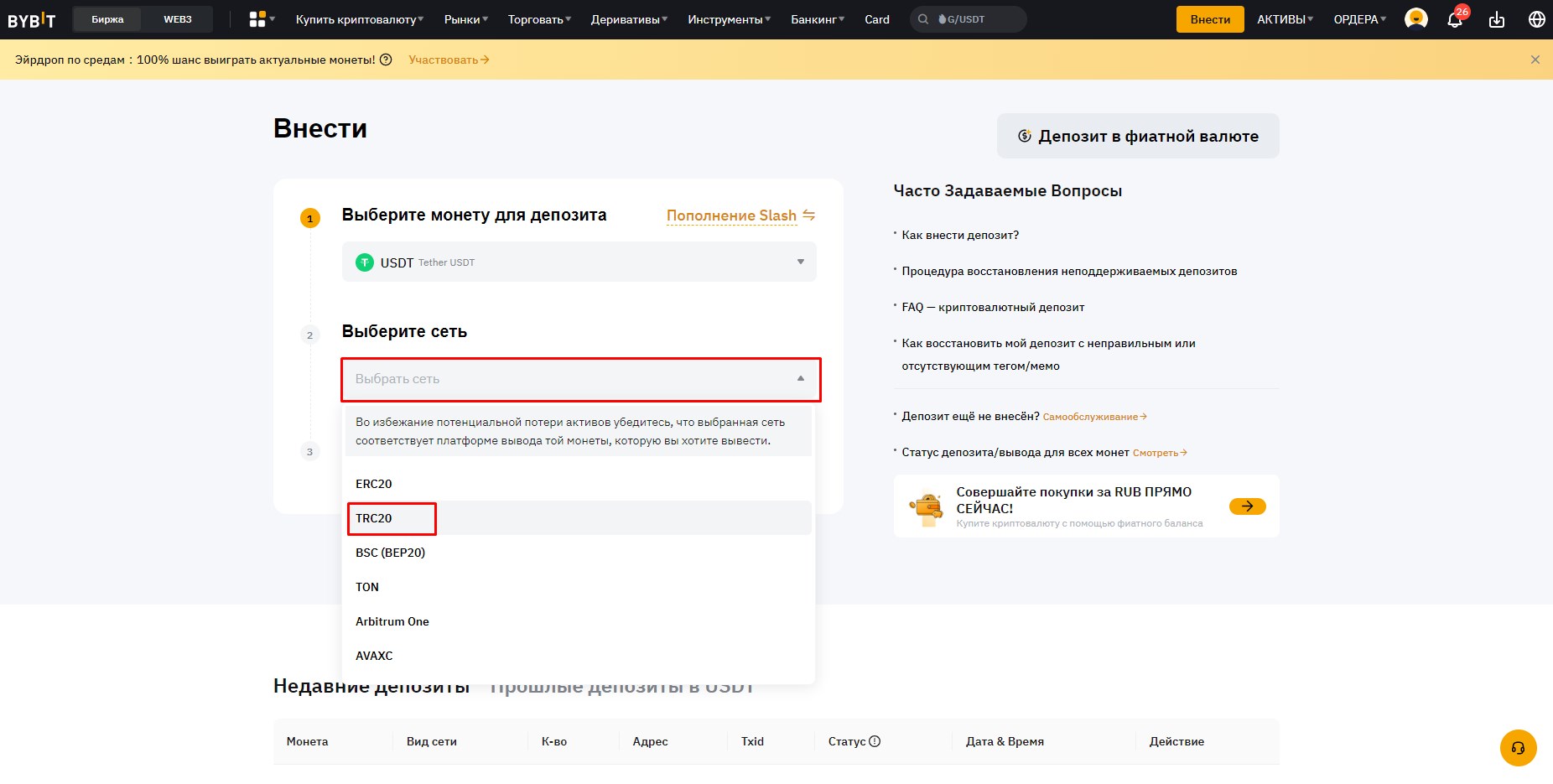Click Депозит в фиатной валюте button
This screenshot has height=784, width=1553.
pyautogui.click(x=1138, y=136)
